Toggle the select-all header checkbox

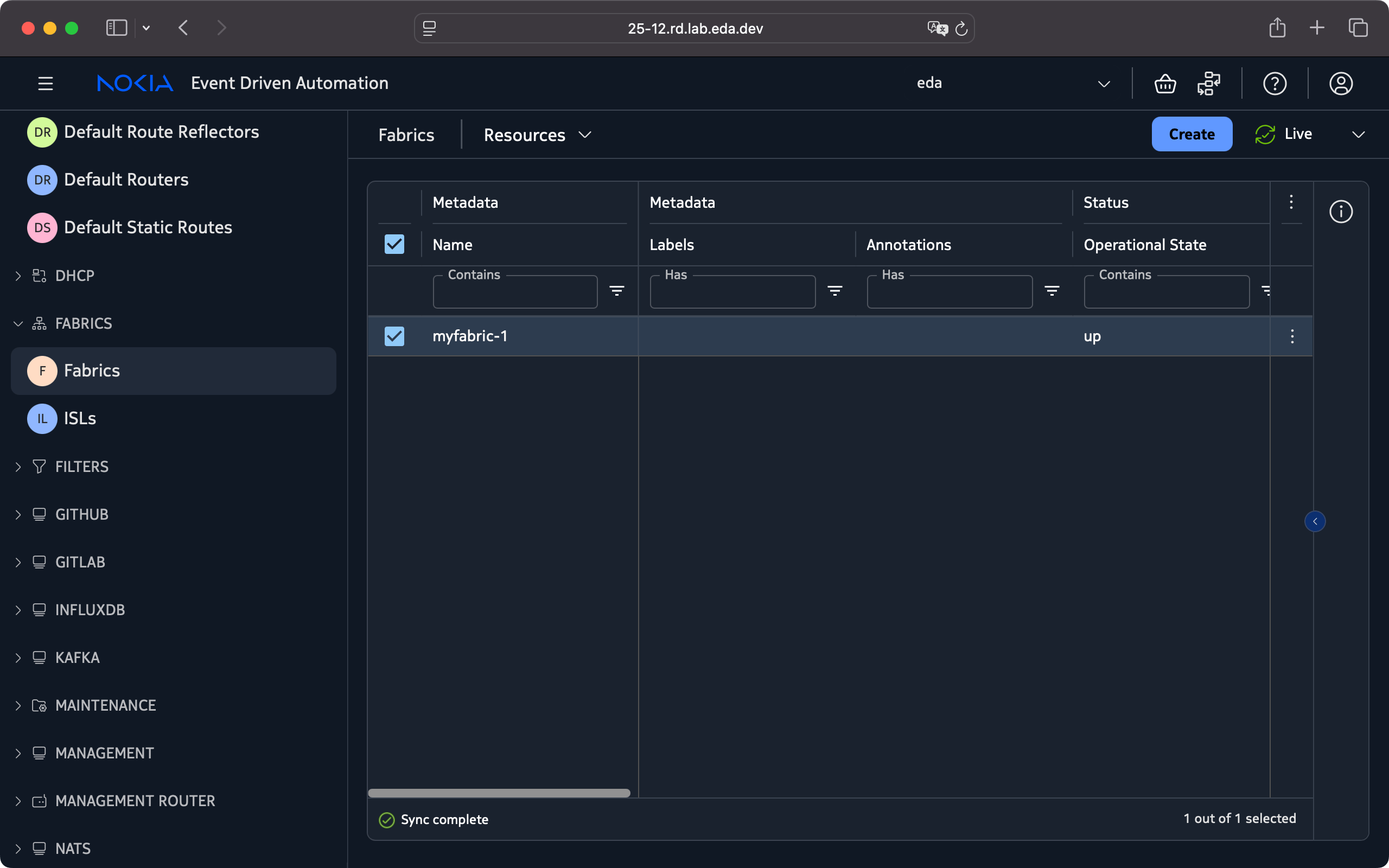[x=394, y=245]
